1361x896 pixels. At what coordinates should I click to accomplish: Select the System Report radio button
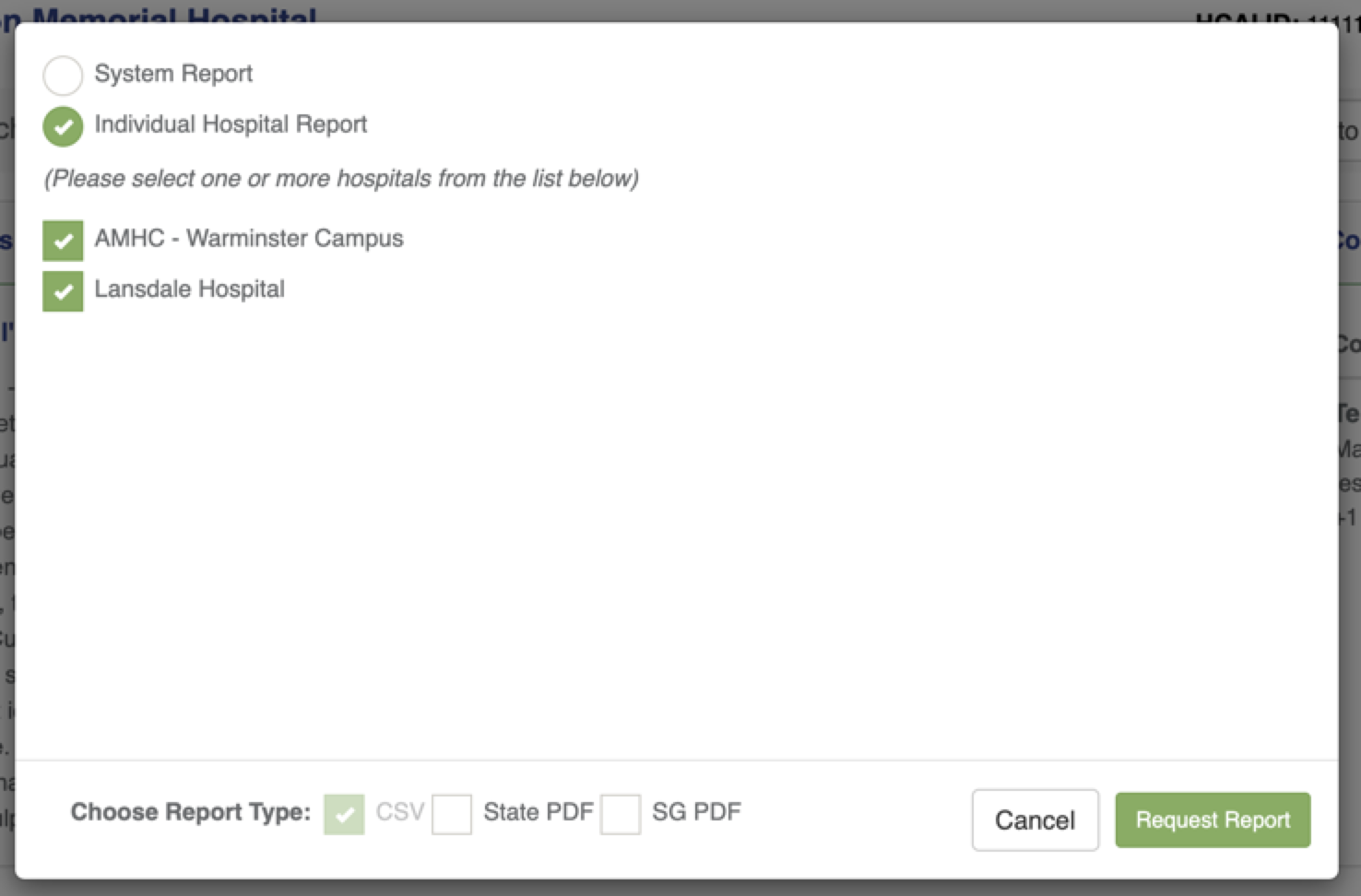point(63,76)
